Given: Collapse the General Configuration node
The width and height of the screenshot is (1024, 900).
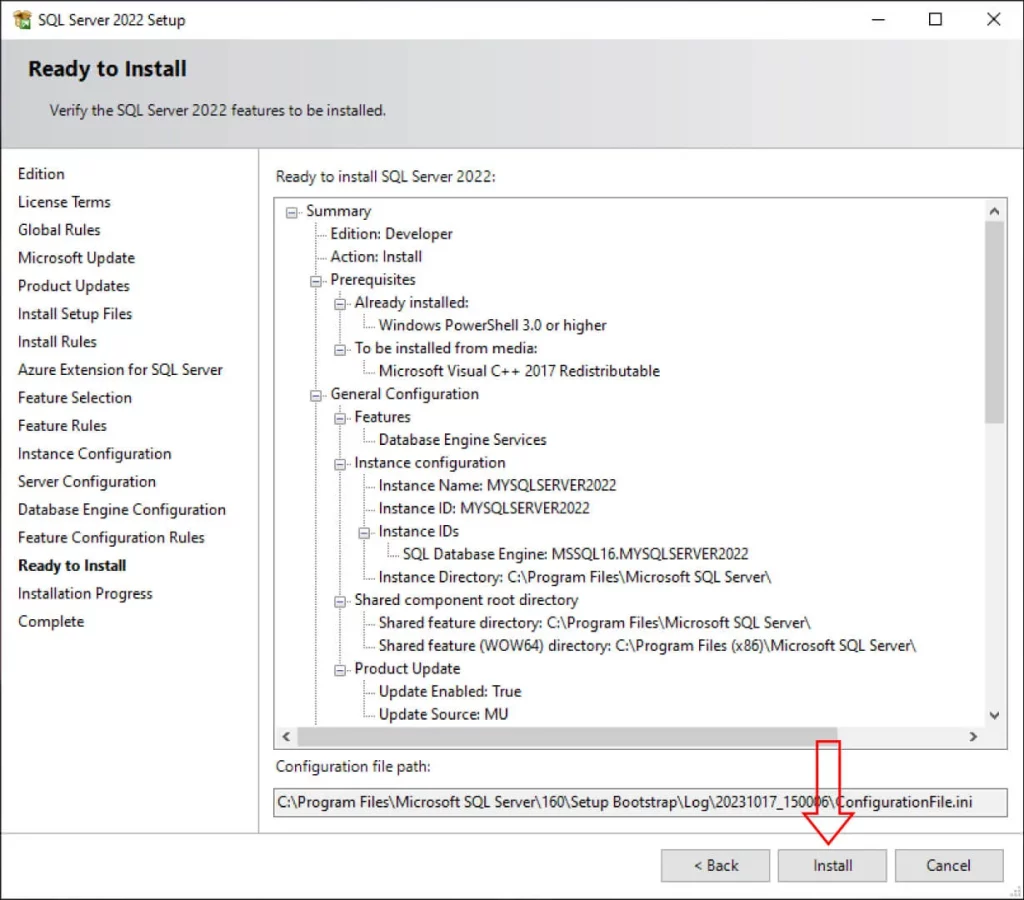Looking at the screenshot, I should click(x=315, y=394).
